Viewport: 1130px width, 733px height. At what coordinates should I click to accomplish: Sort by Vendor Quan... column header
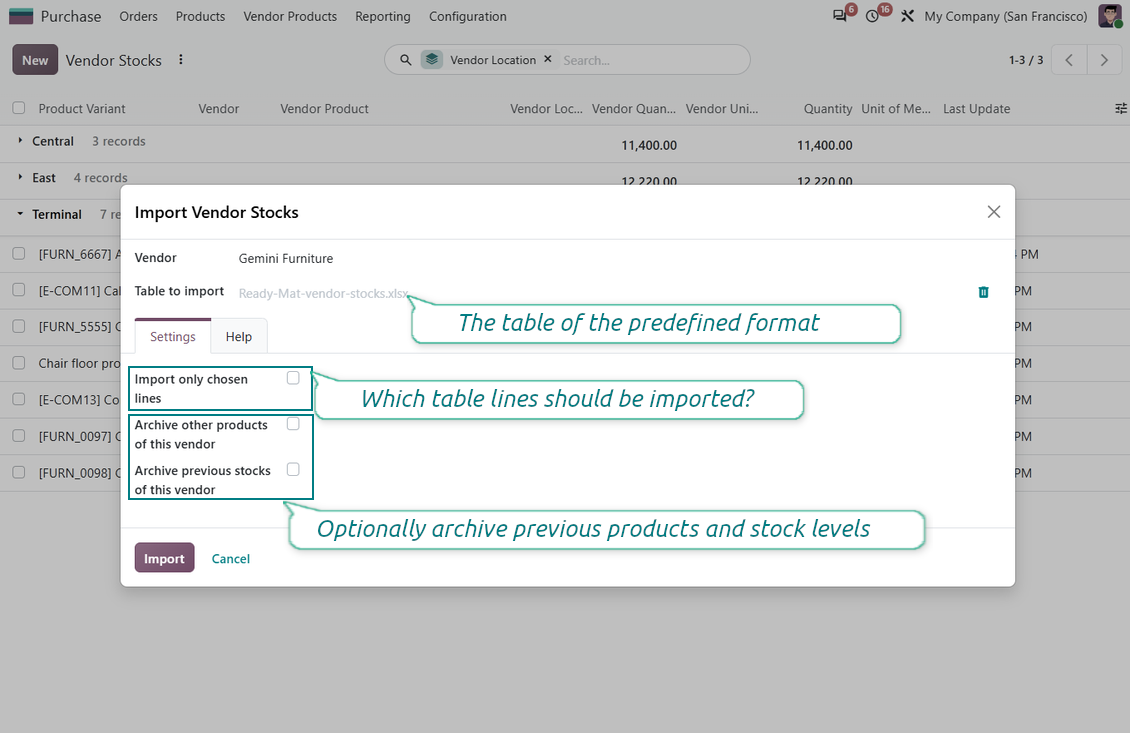click(633, 109)
